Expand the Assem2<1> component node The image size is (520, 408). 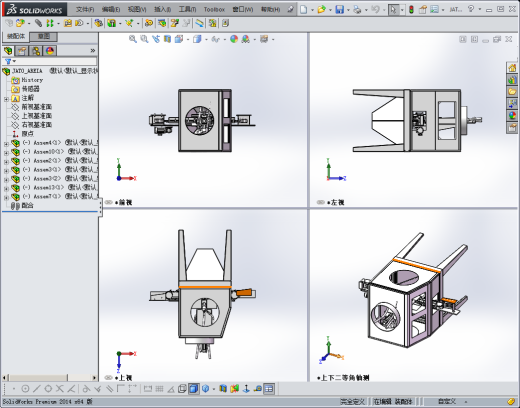tap(6, 162)
